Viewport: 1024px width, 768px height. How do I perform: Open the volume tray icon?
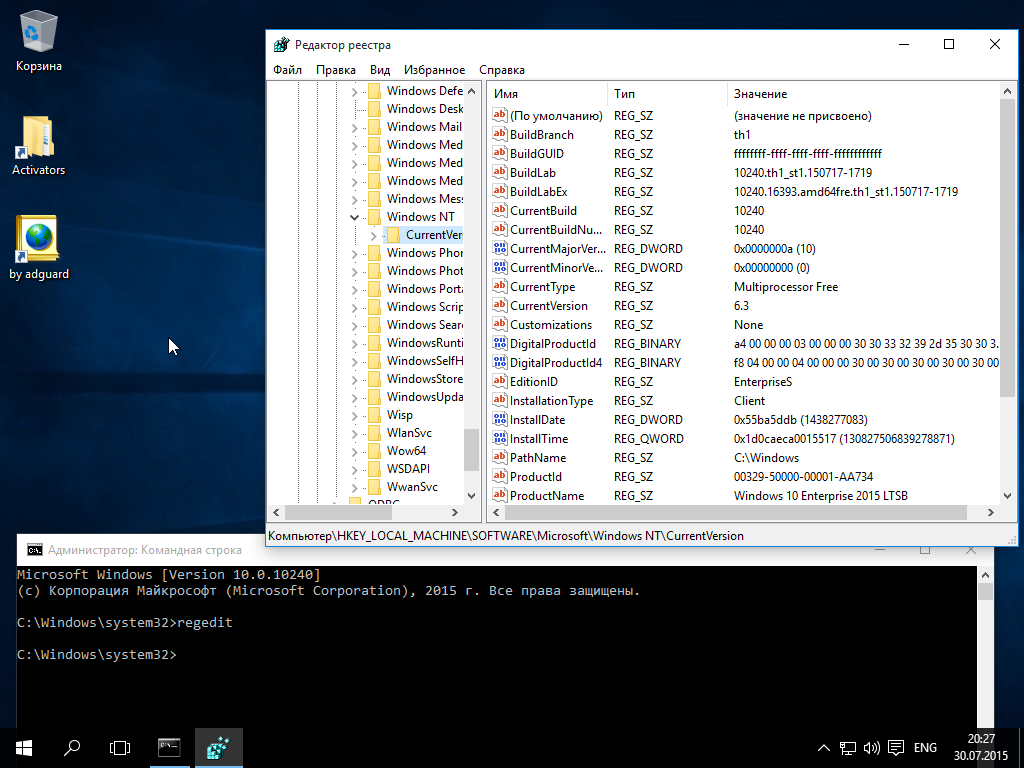[x=872, y=748]
